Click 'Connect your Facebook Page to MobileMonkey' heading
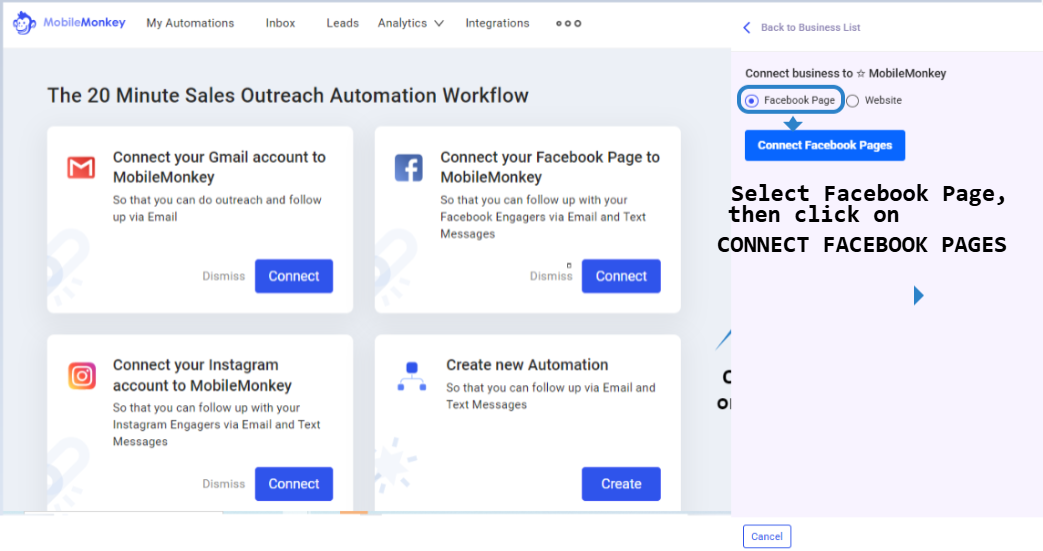1043x551 pixels. pos(550,167)
